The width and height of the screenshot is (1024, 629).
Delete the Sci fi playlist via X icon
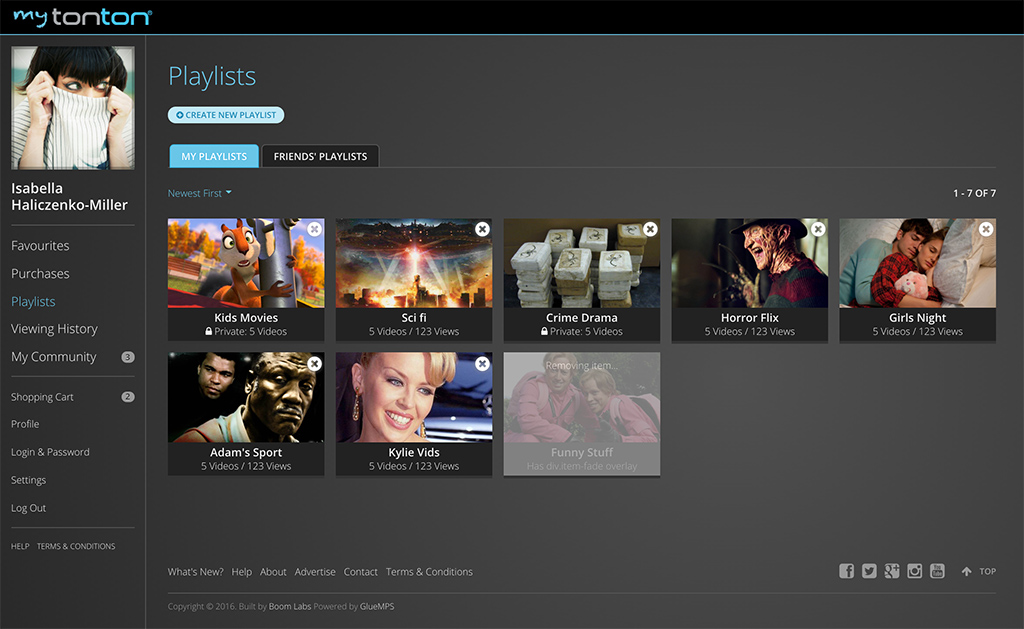pos(483,229)
